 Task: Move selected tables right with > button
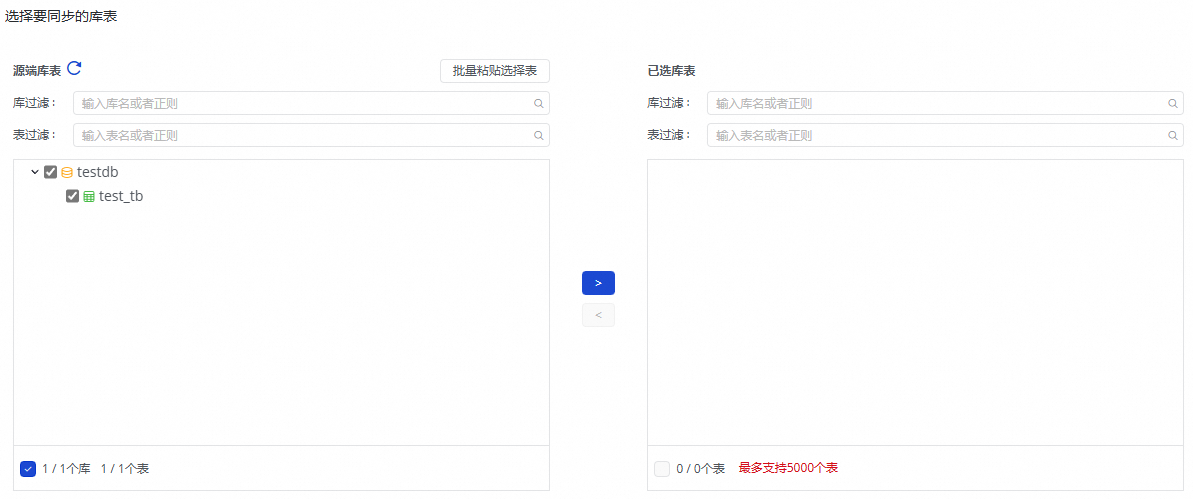coord(598,283)
